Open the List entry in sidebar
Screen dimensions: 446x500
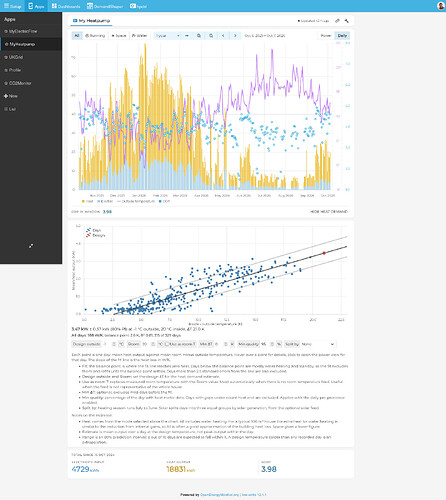(31, 109)
